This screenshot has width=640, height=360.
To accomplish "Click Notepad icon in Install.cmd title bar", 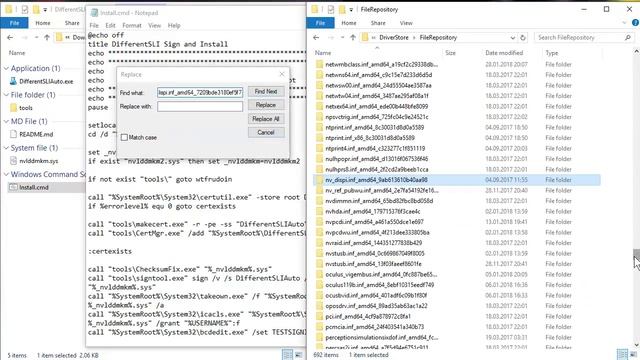I will 94,13.
